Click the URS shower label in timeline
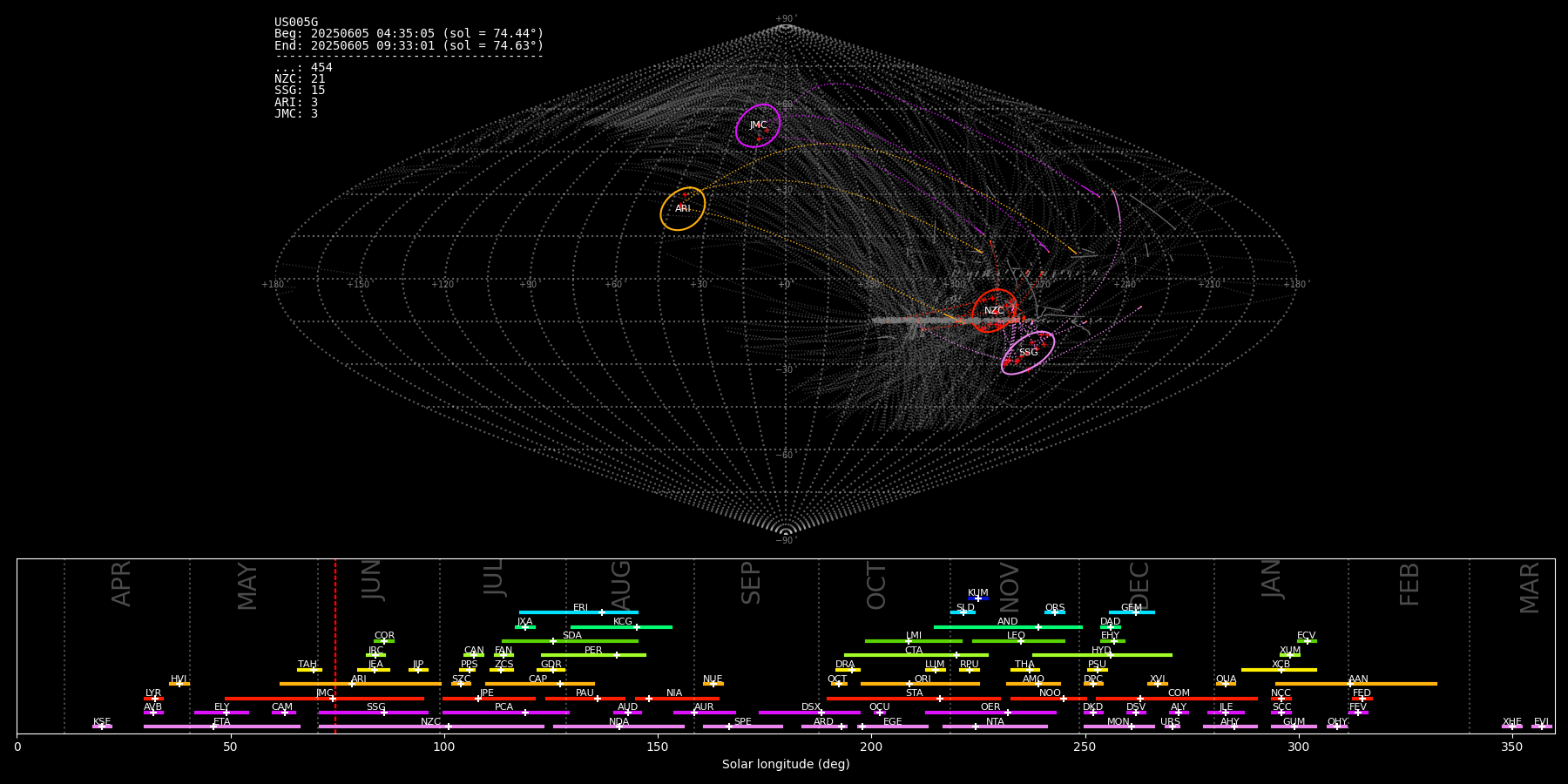 [x=1170, y=722]
